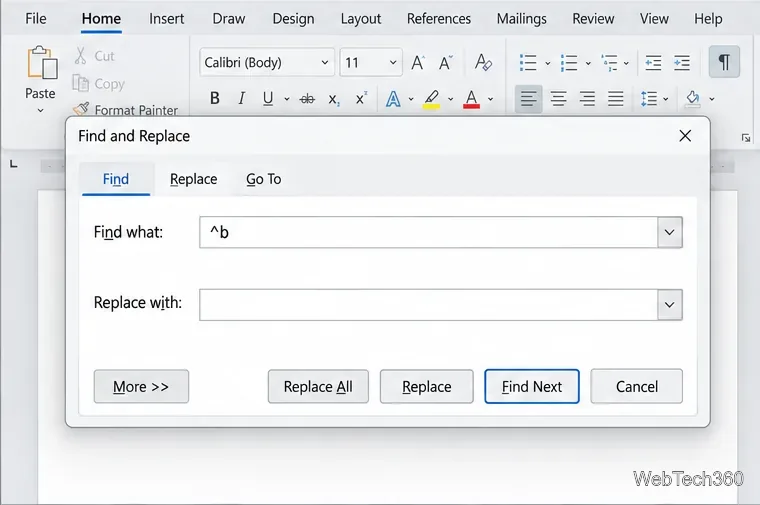Expand bullet library arrow
Image resolution: width=760 pixels, height=505 pixels.
[x=547, y=63]
